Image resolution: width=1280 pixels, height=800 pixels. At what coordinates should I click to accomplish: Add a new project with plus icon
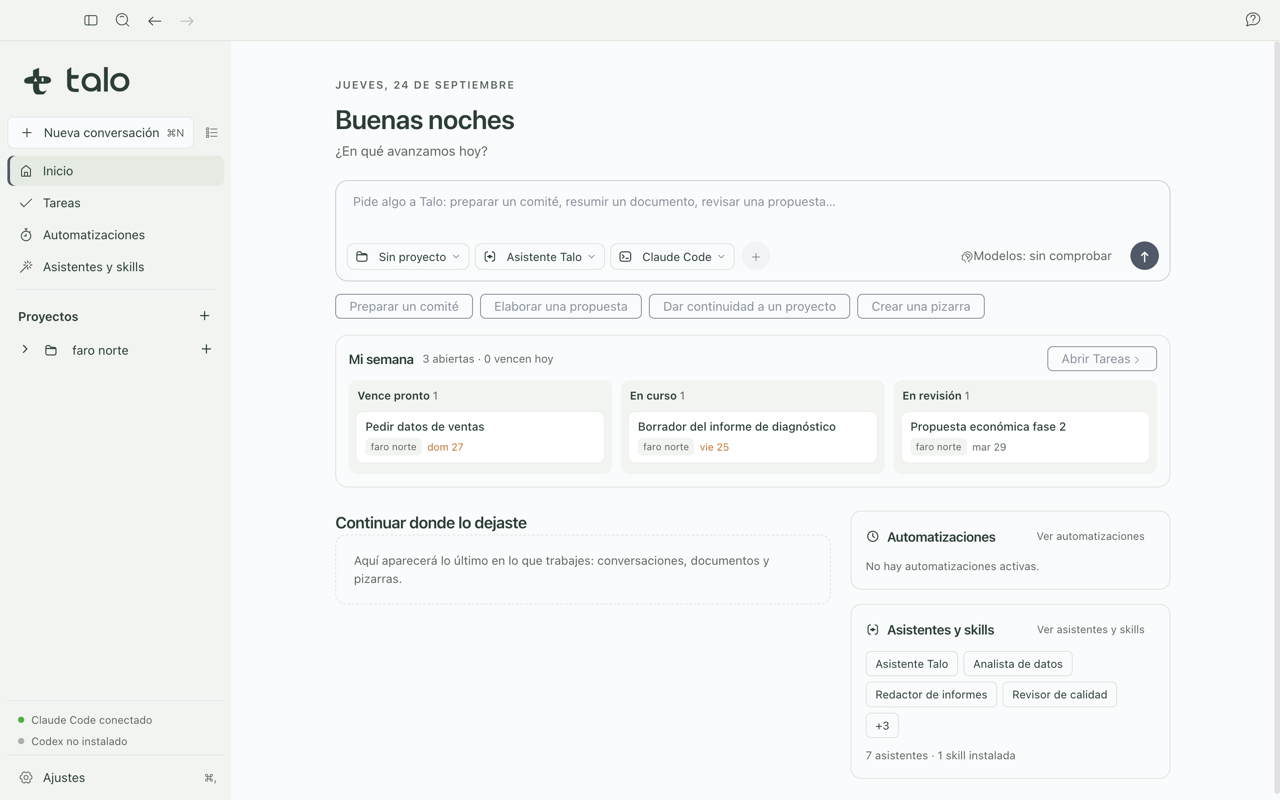[x=205, y=316]
